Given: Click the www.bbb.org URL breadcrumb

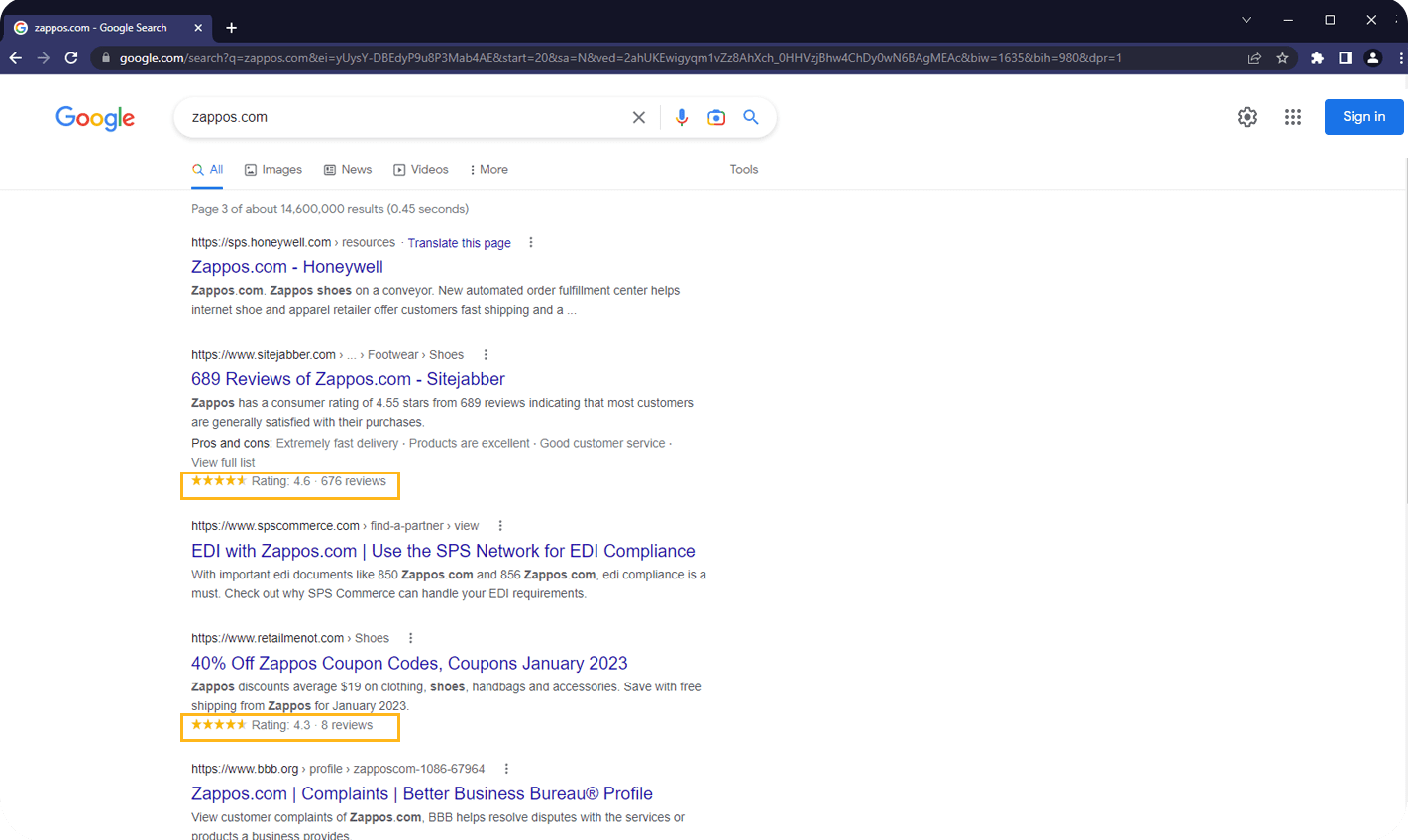Looking at the screenshot, I should (338, 770).
